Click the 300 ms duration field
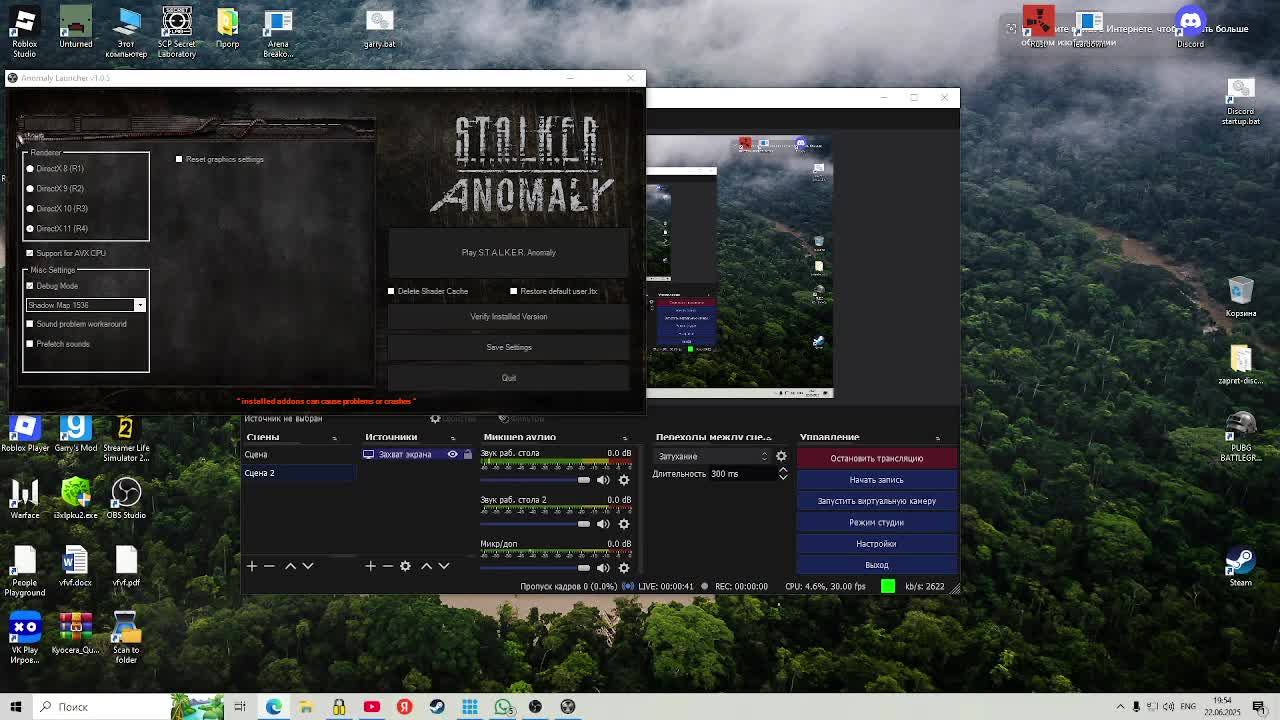 (x=742, y=474)
